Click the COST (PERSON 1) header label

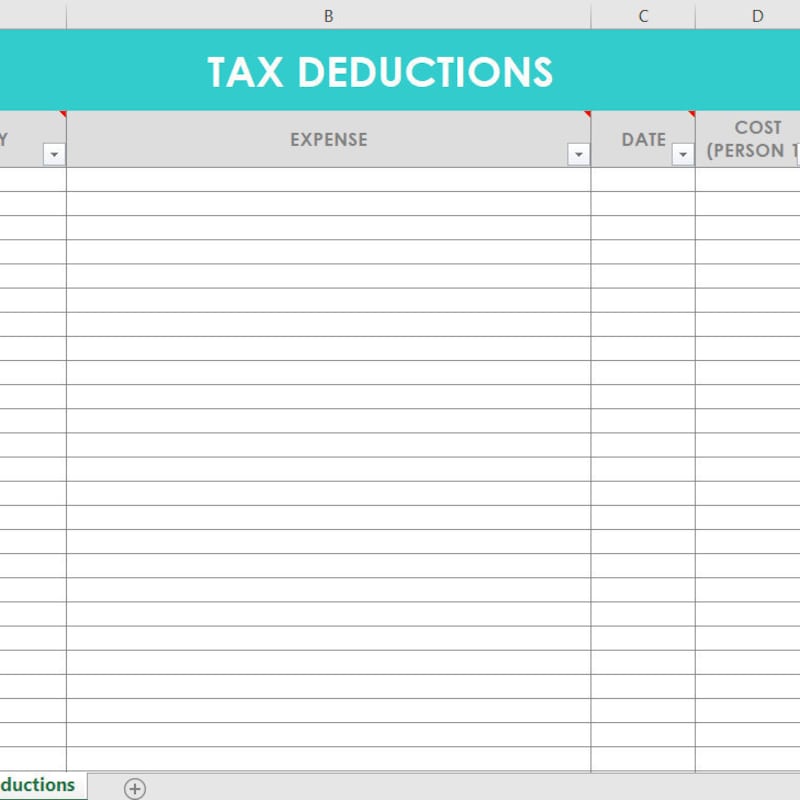(x=757, y=140)
